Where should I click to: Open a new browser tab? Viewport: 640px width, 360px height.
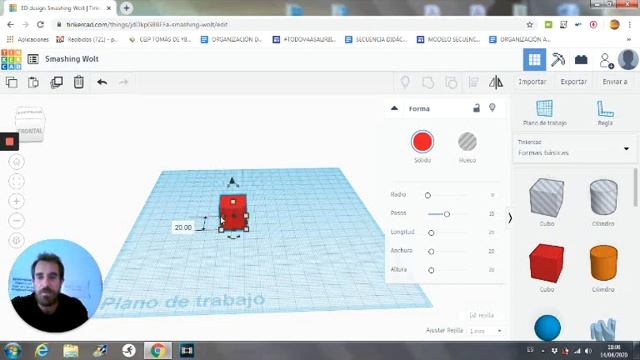(x=127, y=8)
